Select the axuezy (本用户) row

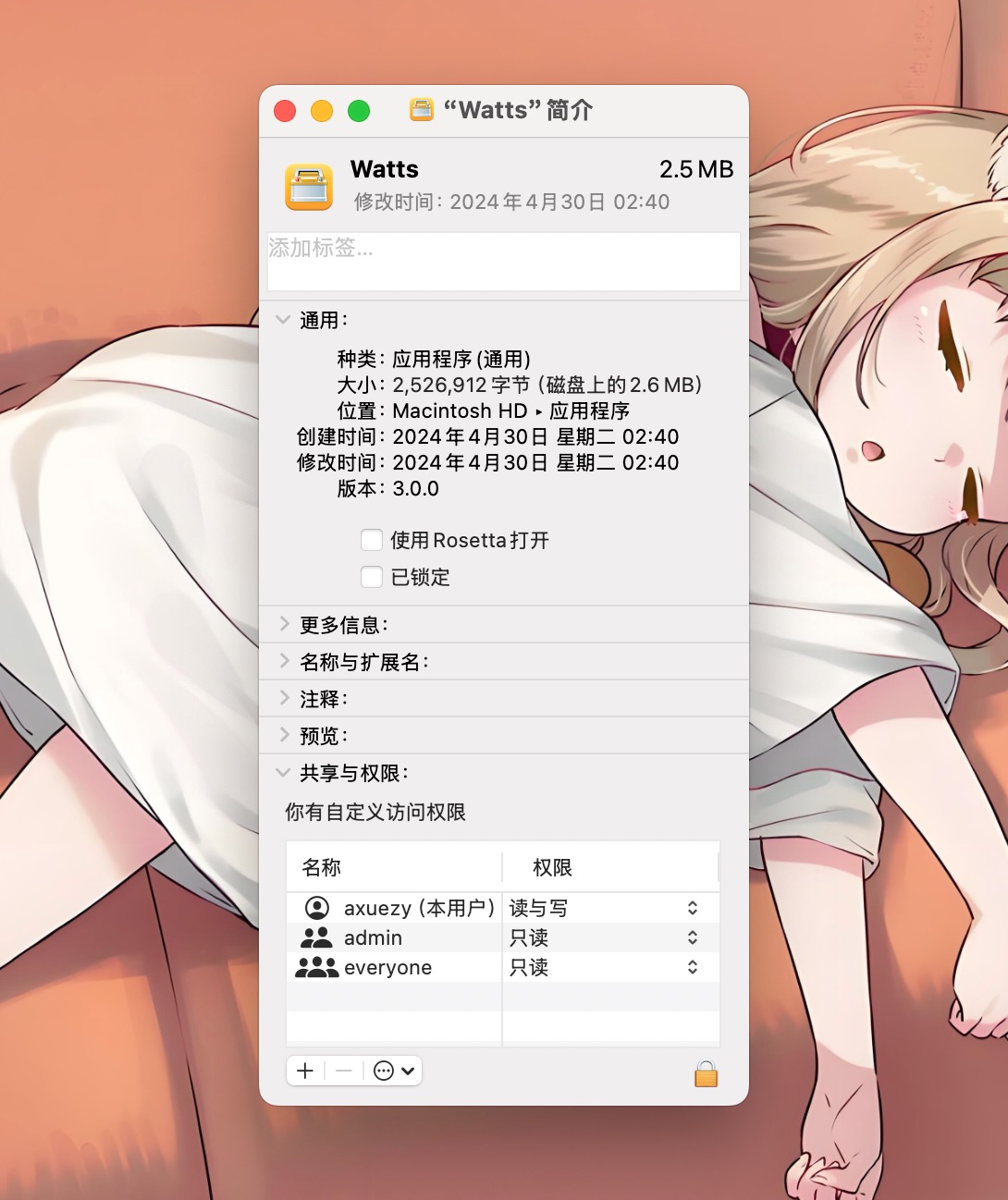(x=502, y=908)
